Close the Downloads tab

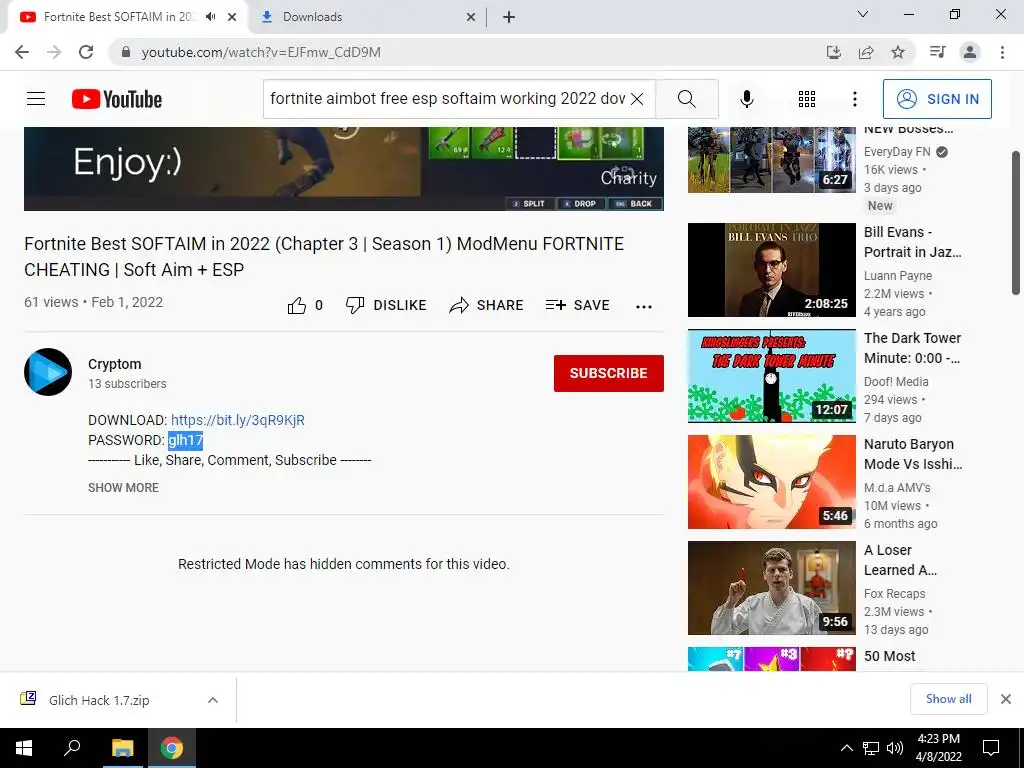(471, 18)
